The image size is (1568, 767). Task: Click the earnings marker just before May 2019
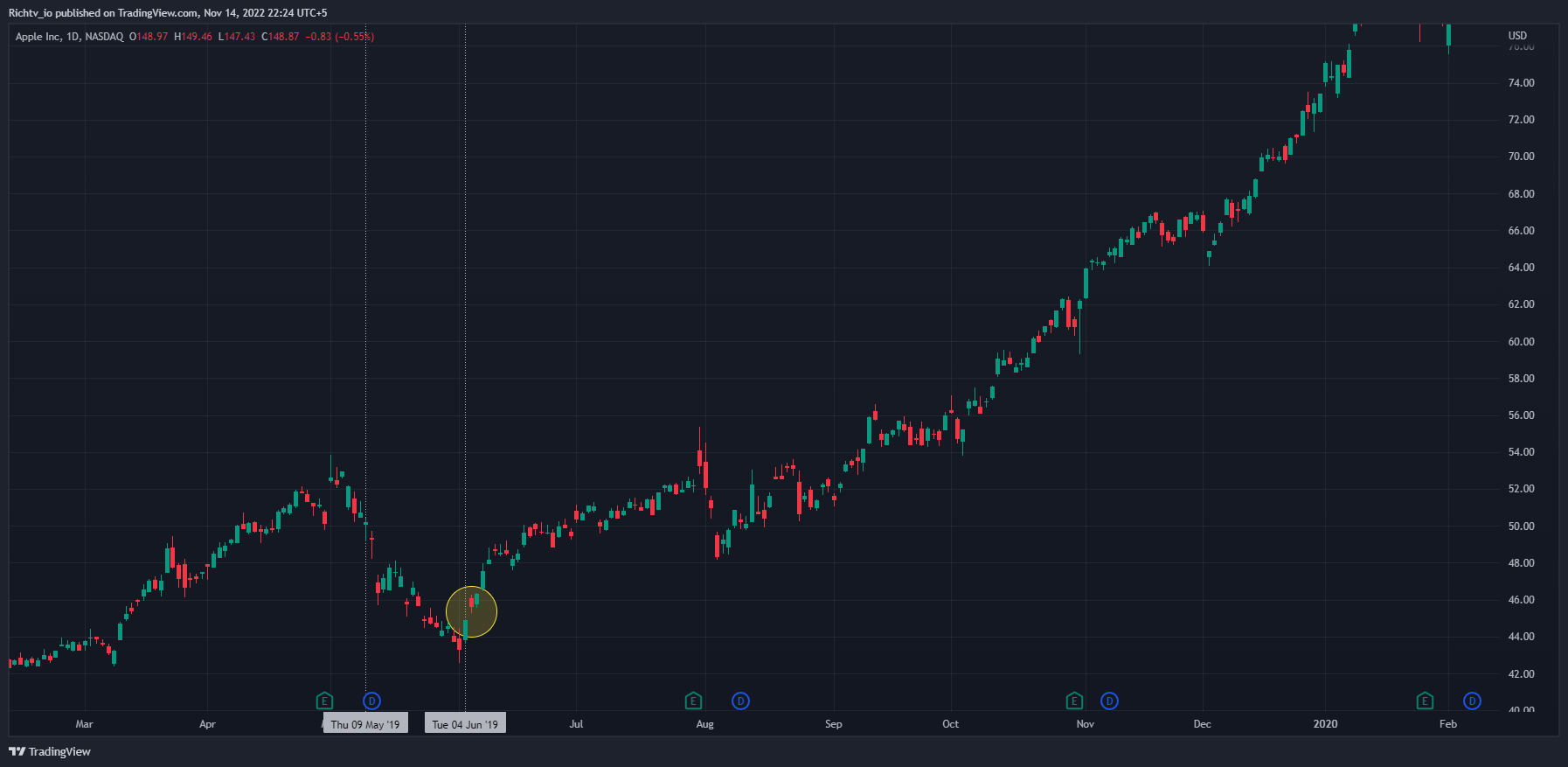324,701
